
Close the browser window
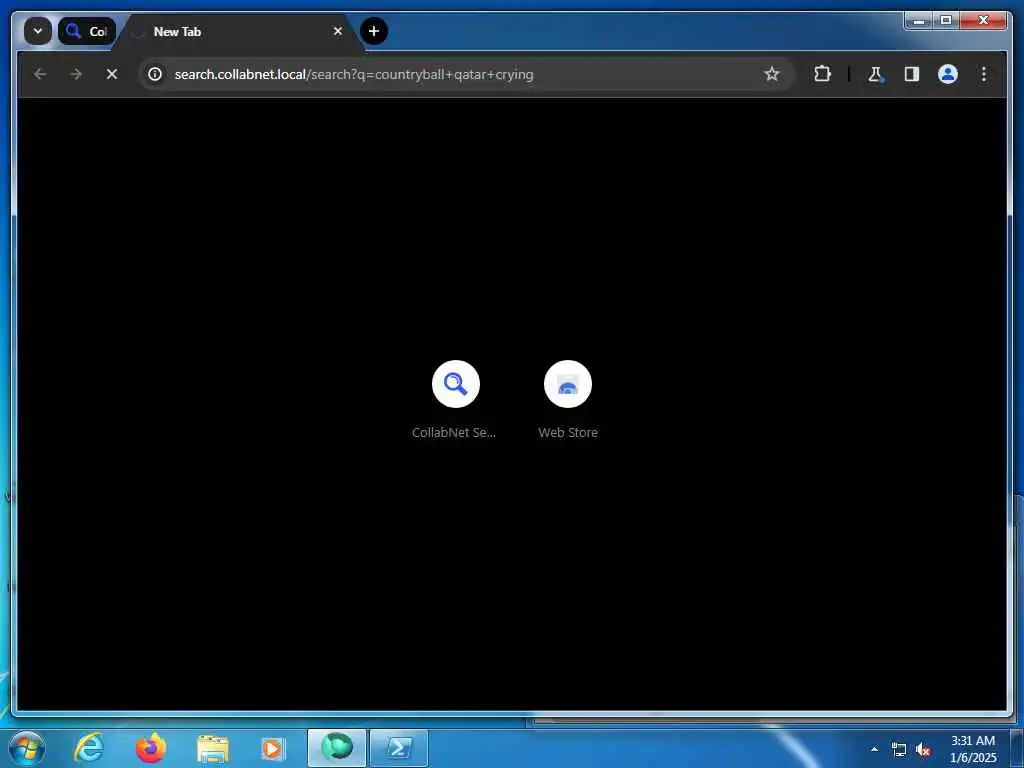point(984,21)
